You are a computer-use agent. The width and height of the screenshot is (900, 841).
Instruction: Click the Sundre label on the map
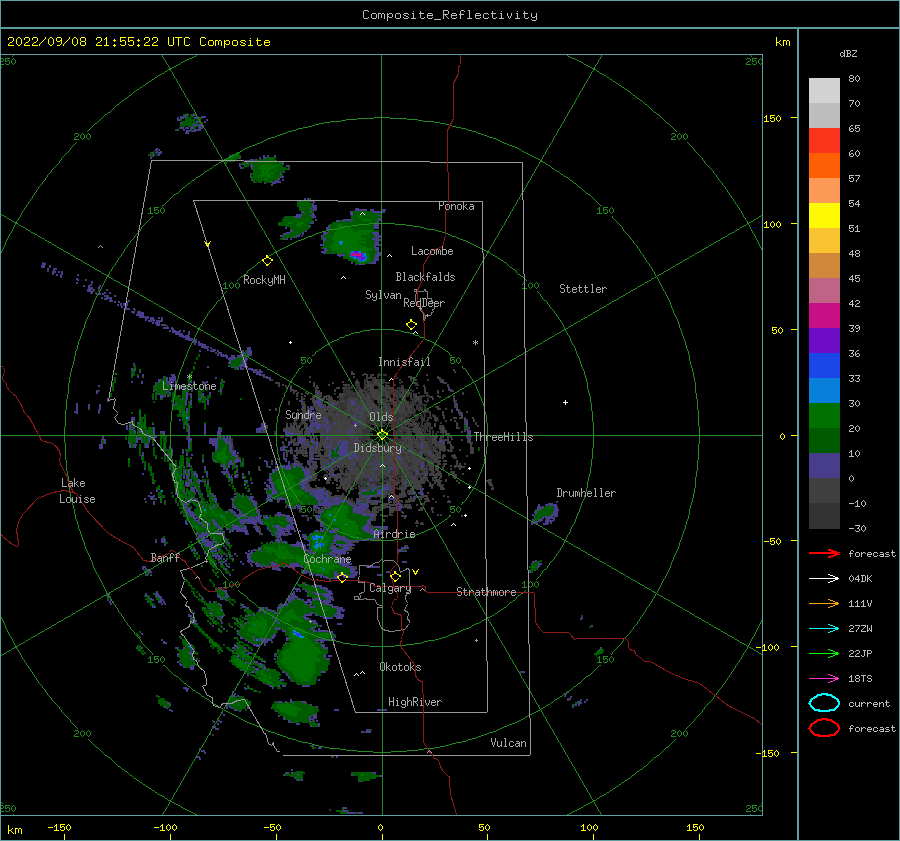coord(303,415)
